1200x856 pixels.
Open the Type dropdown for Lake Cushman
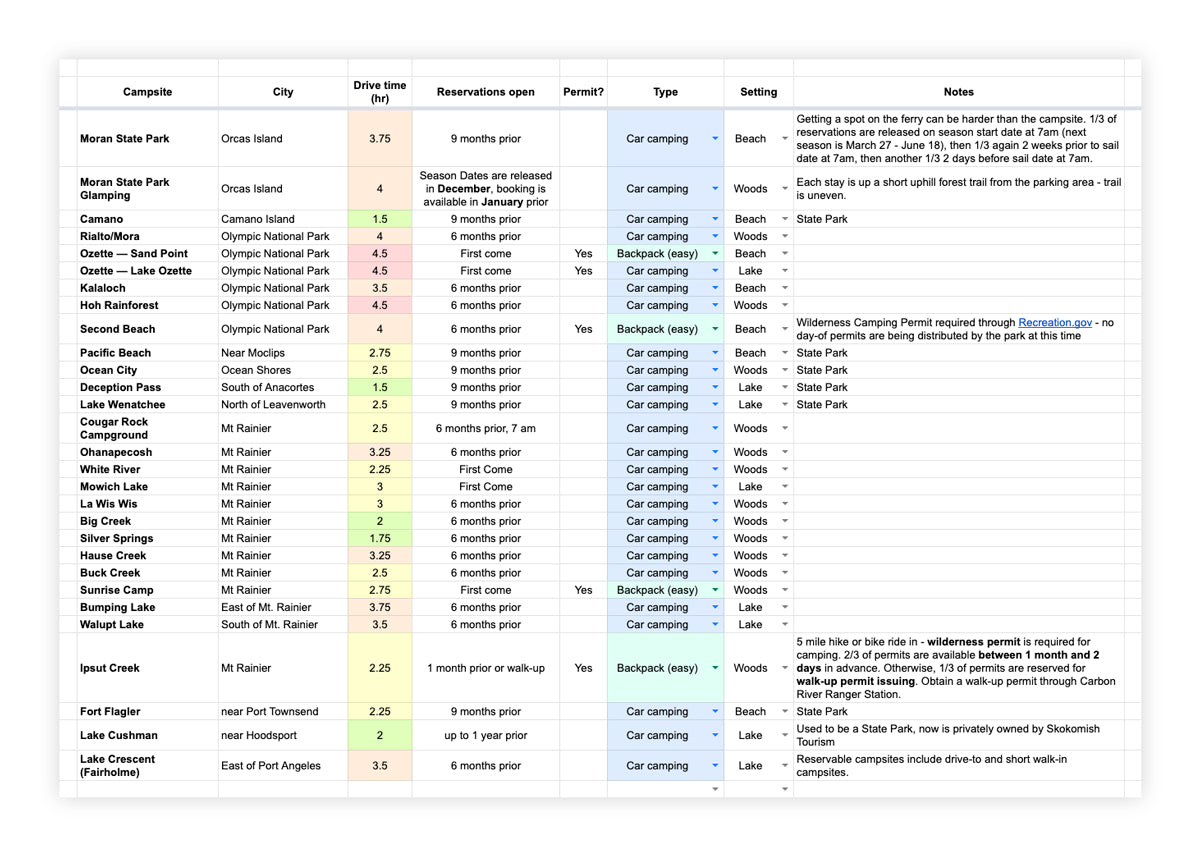[x=714, y=735]
